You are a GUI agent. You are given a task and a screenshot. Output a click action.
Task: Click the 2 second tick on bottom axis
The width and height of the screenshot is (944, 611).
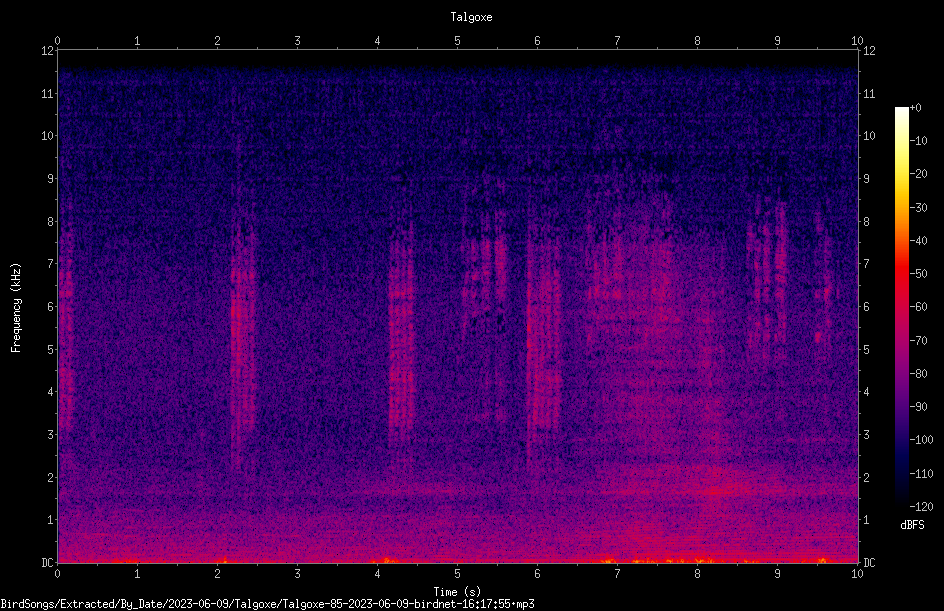[x=217, y=574]
